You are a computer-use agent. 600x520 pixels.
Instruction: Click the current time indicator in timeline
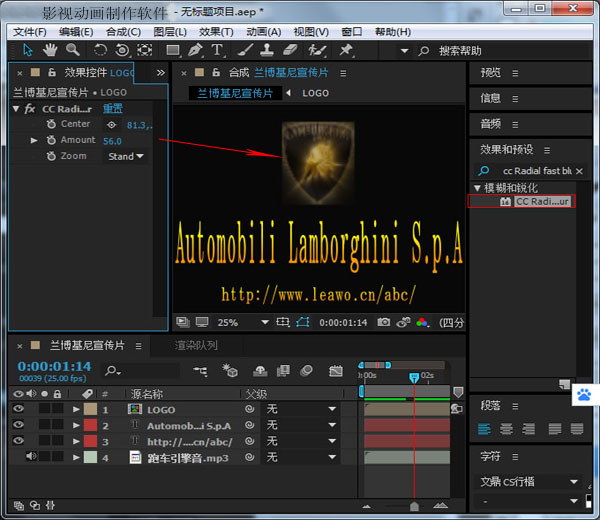click(414, 378)
